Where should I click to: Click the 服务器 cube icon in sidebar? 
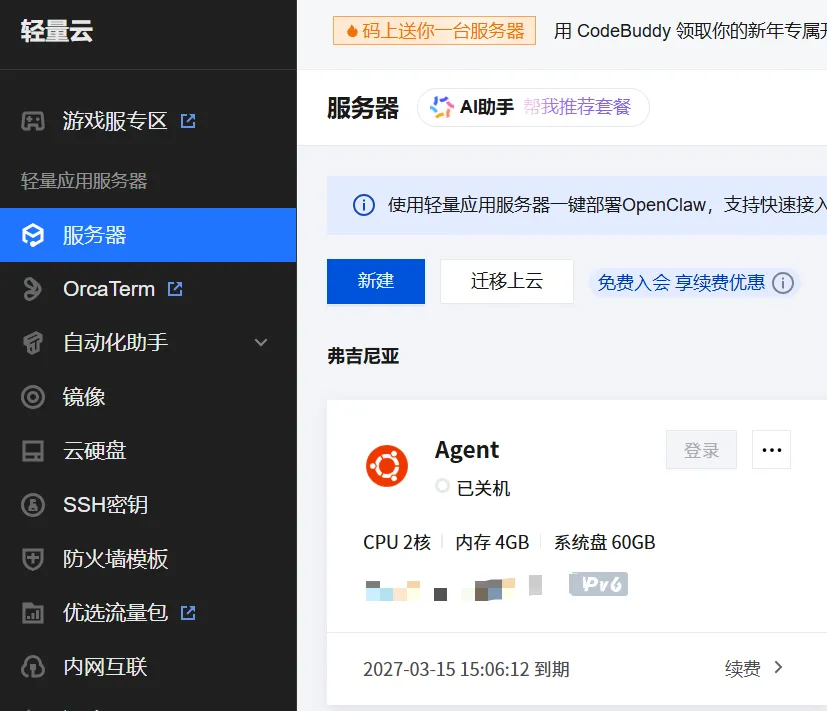pos(33,235)
